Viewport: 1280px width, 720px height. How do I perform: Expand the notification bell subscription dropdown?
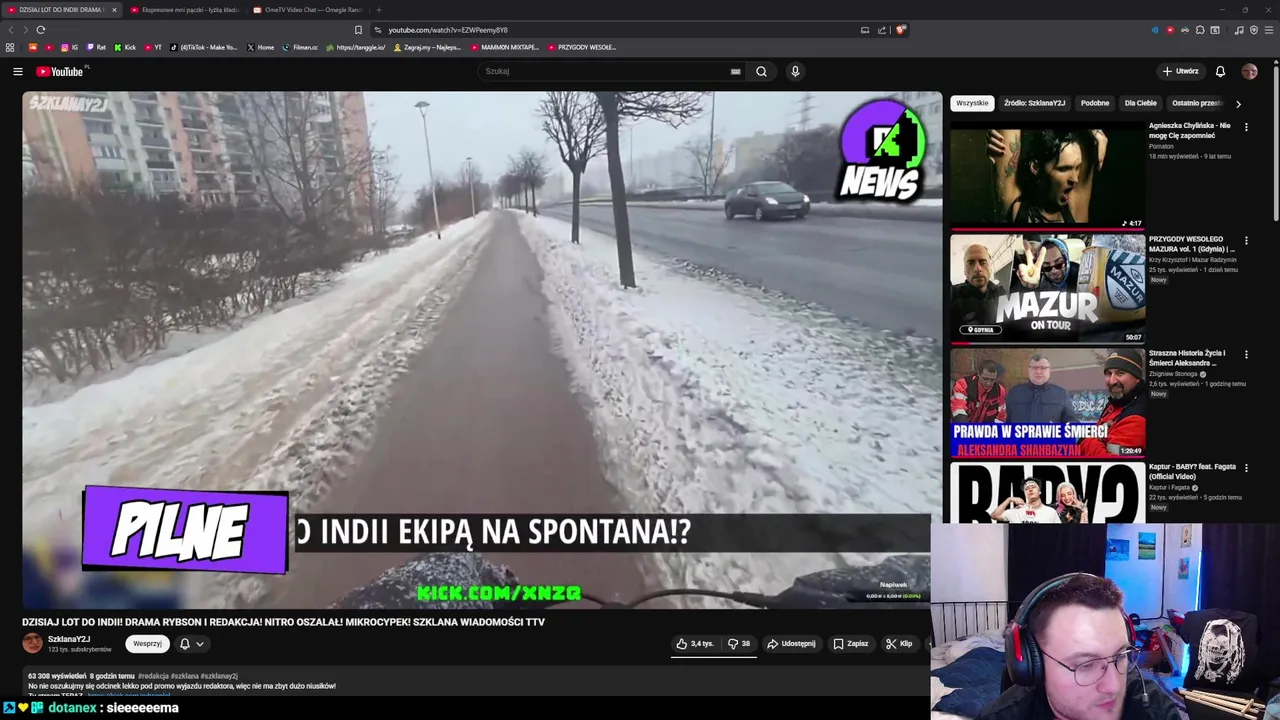coord(191,644)
